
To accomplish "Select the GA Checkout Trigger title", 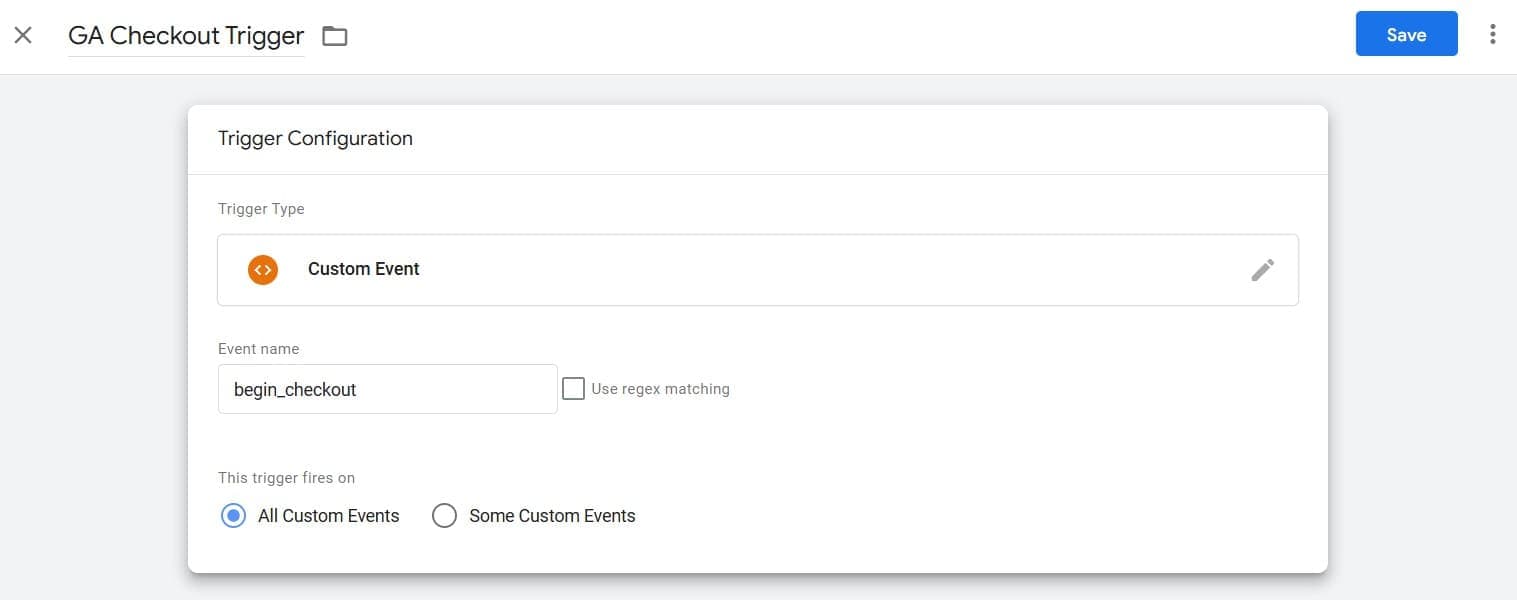I will 185,34.
